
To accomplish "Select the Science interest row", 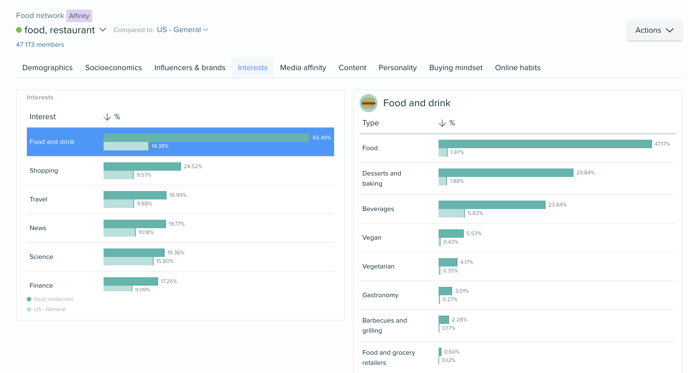I will [x=180, y=257].
